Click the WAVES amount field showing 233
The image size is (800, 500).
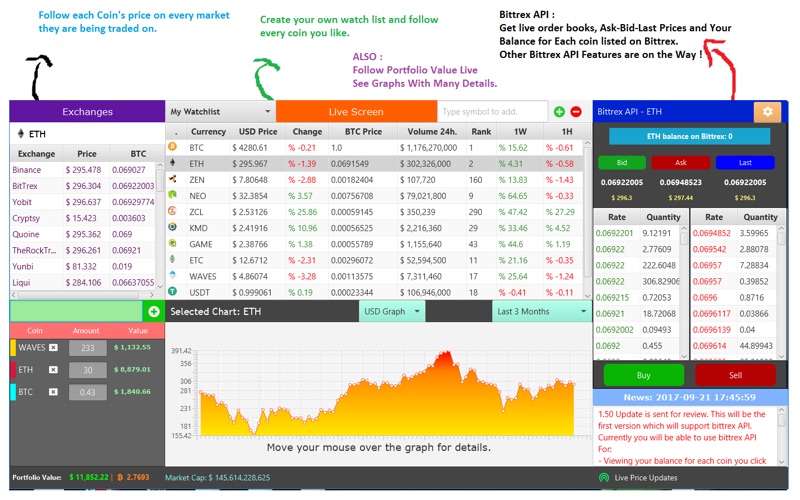88,348
